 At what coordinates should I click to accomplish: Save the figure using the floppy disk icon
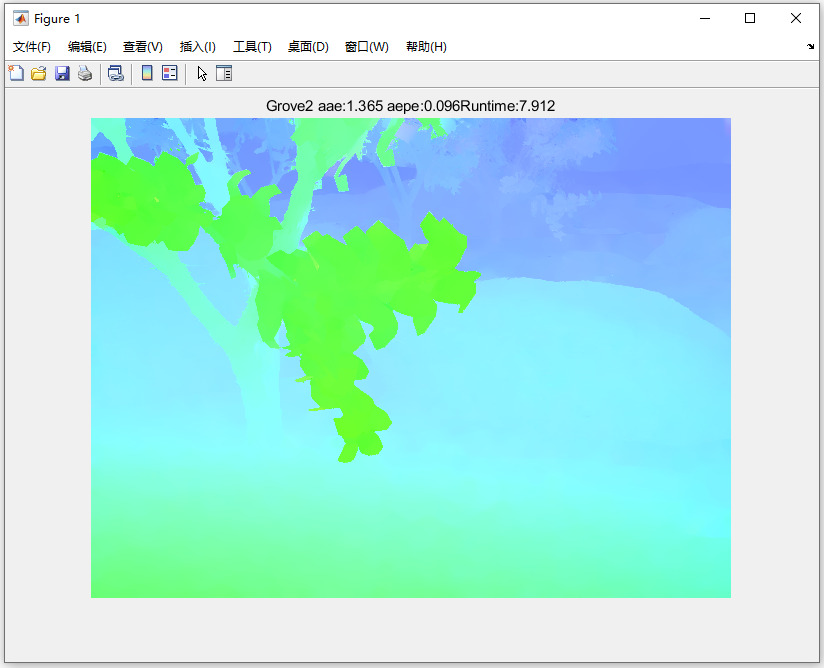click(x=62, y=73)
